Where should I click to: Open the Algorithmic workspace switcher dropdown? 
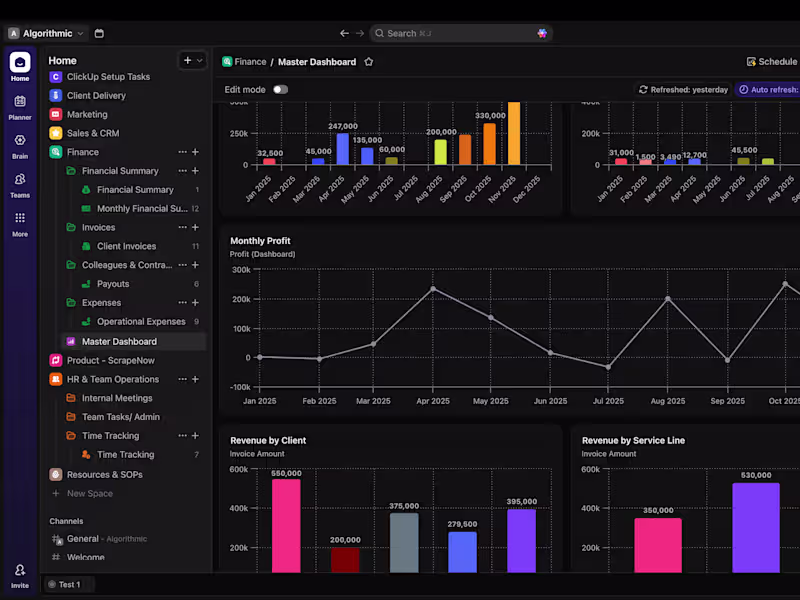click(x=47, y=32)
